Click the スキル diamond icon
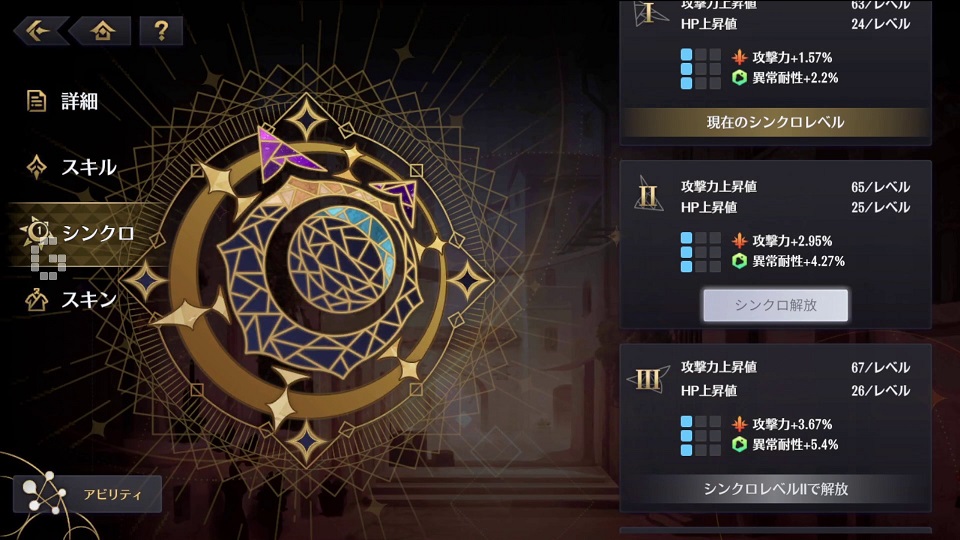The image size is (960, 540). click(x=37, y=167)
